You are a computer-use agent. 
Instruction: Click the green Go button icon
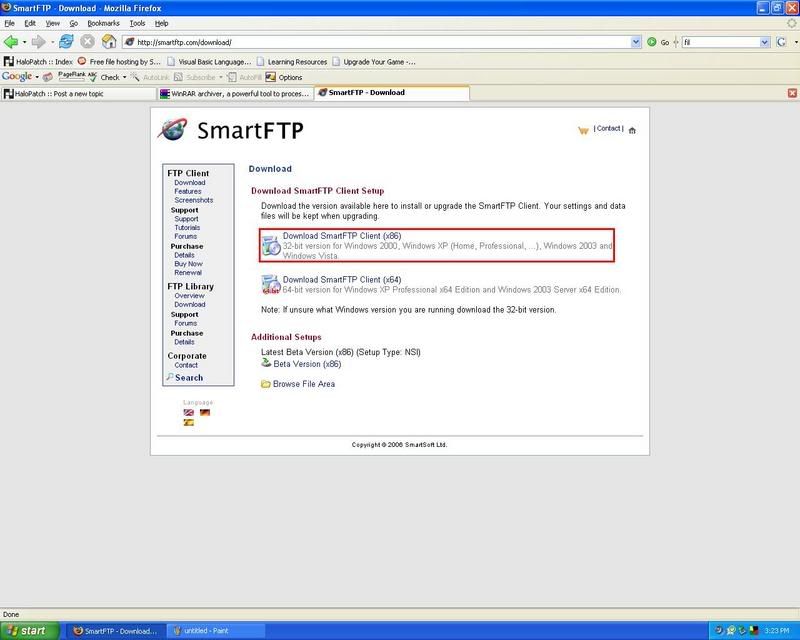click(x=652, y=42)
